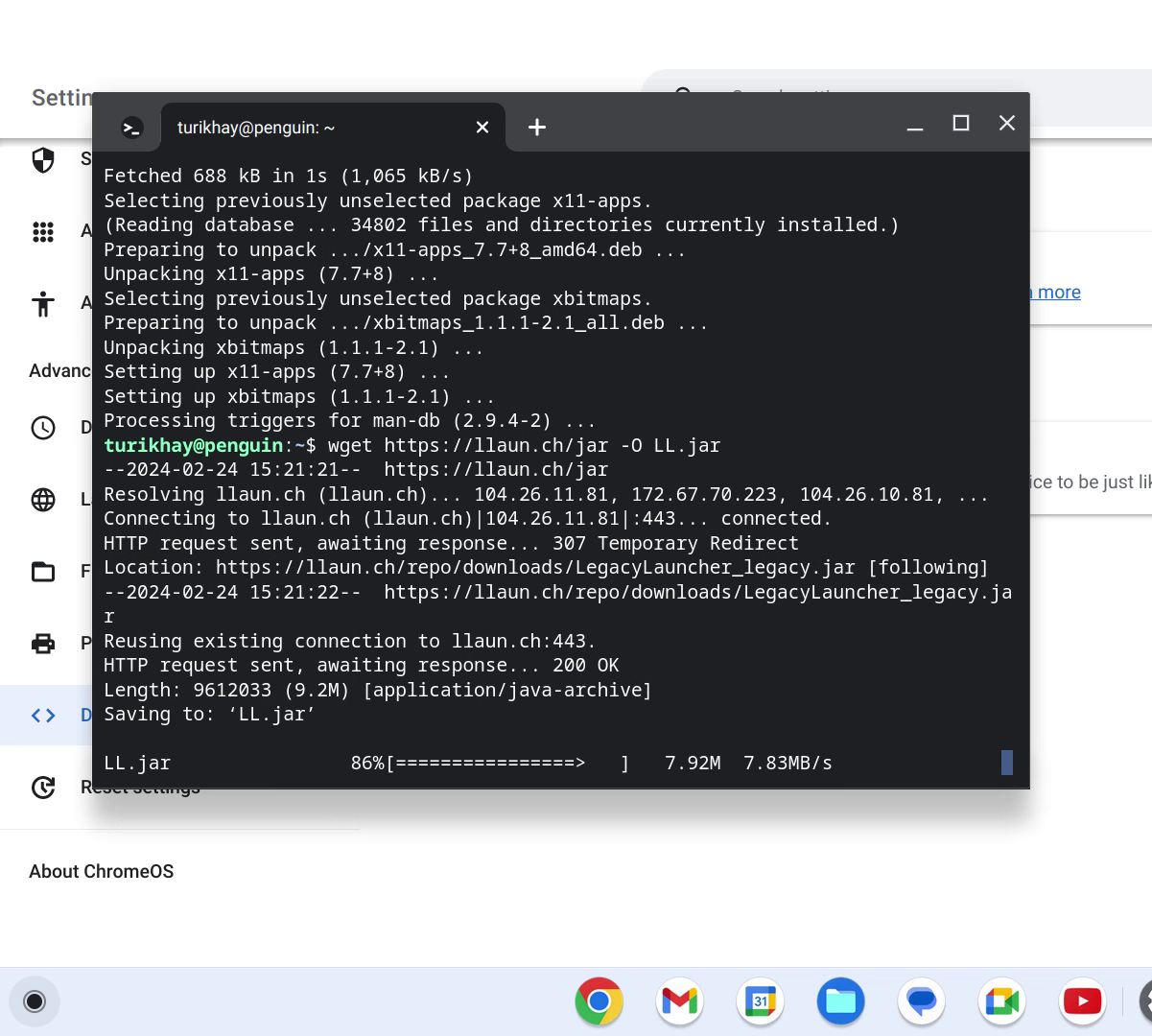Click 'Fetched 688 kB in 1s' line
Viewport: 1152px width, 1036px height.
point(288,176)
